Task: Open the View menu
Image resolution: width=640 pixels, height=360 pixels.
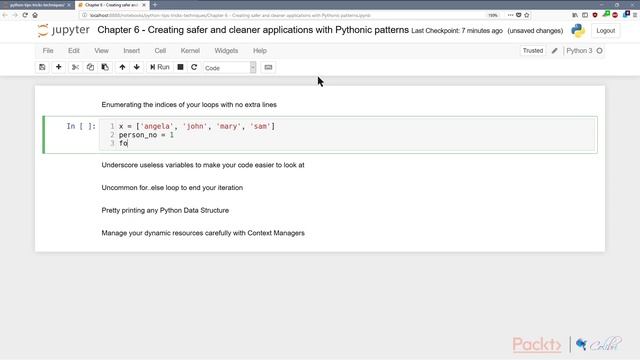Action: [x=101, y=51]
